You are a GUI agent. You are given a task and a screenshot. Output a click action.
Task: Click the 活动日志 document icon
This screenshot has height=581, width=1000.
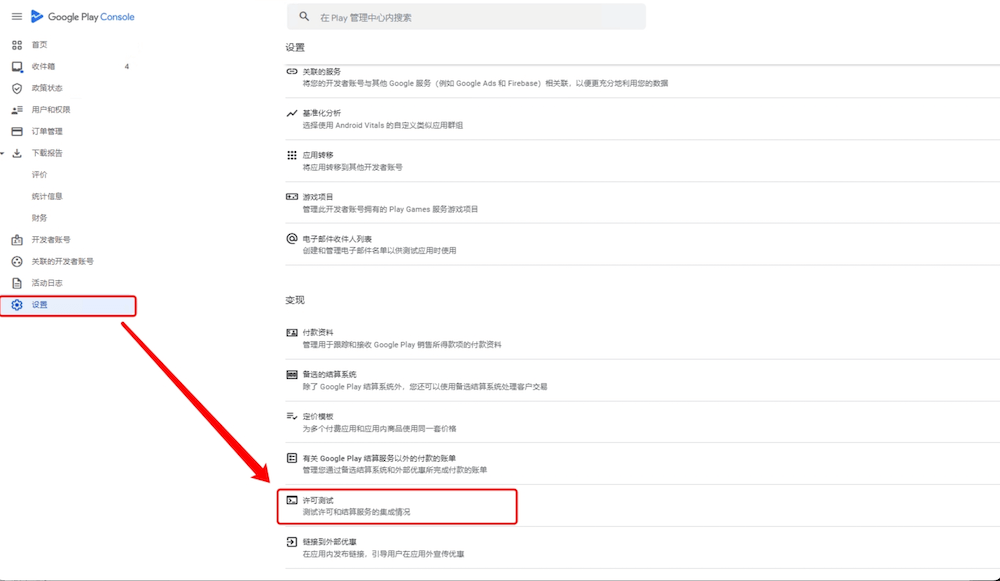point(17,284)
